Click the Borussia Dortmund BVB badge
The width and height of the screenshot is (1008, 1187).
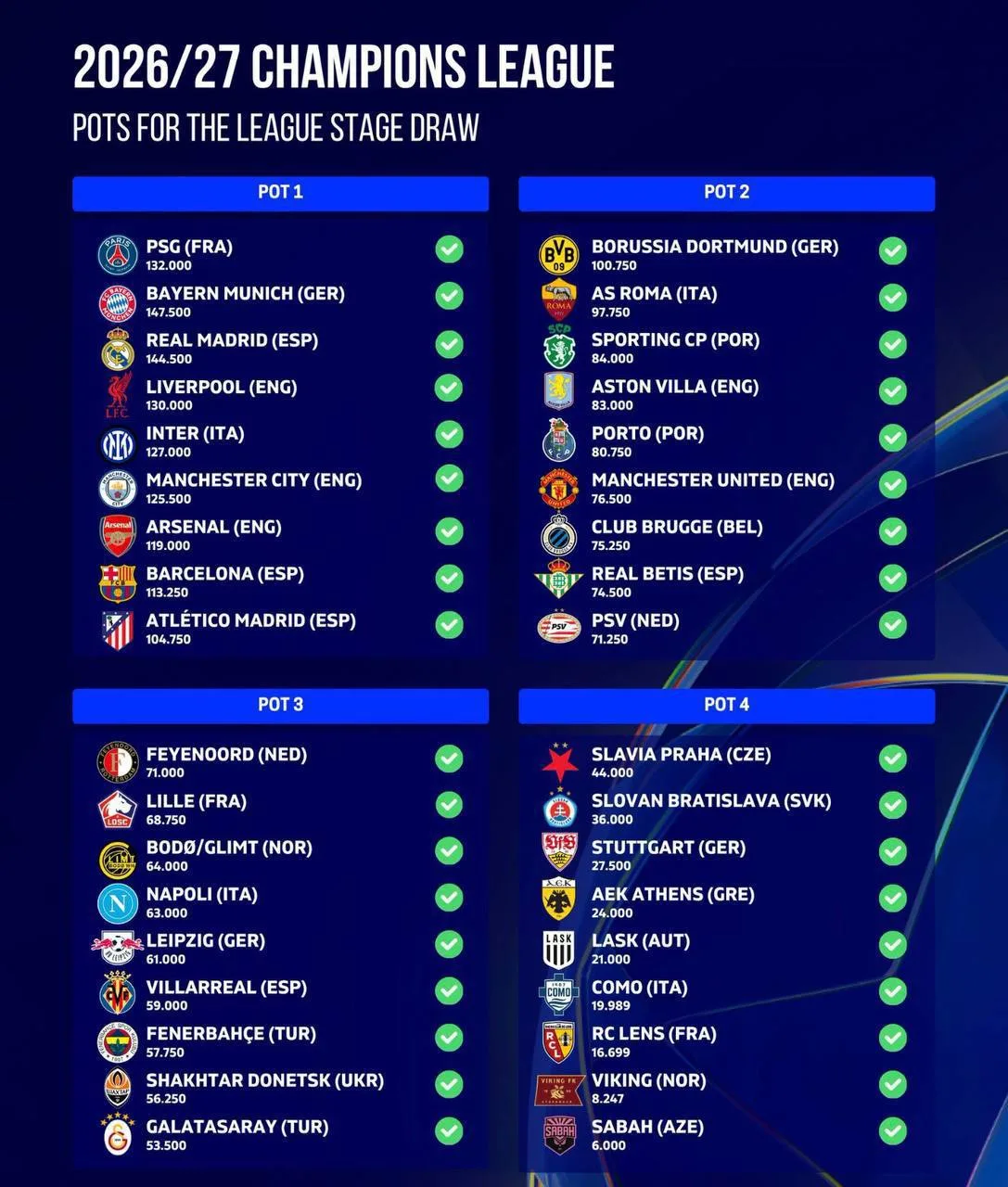coord(559,255)
